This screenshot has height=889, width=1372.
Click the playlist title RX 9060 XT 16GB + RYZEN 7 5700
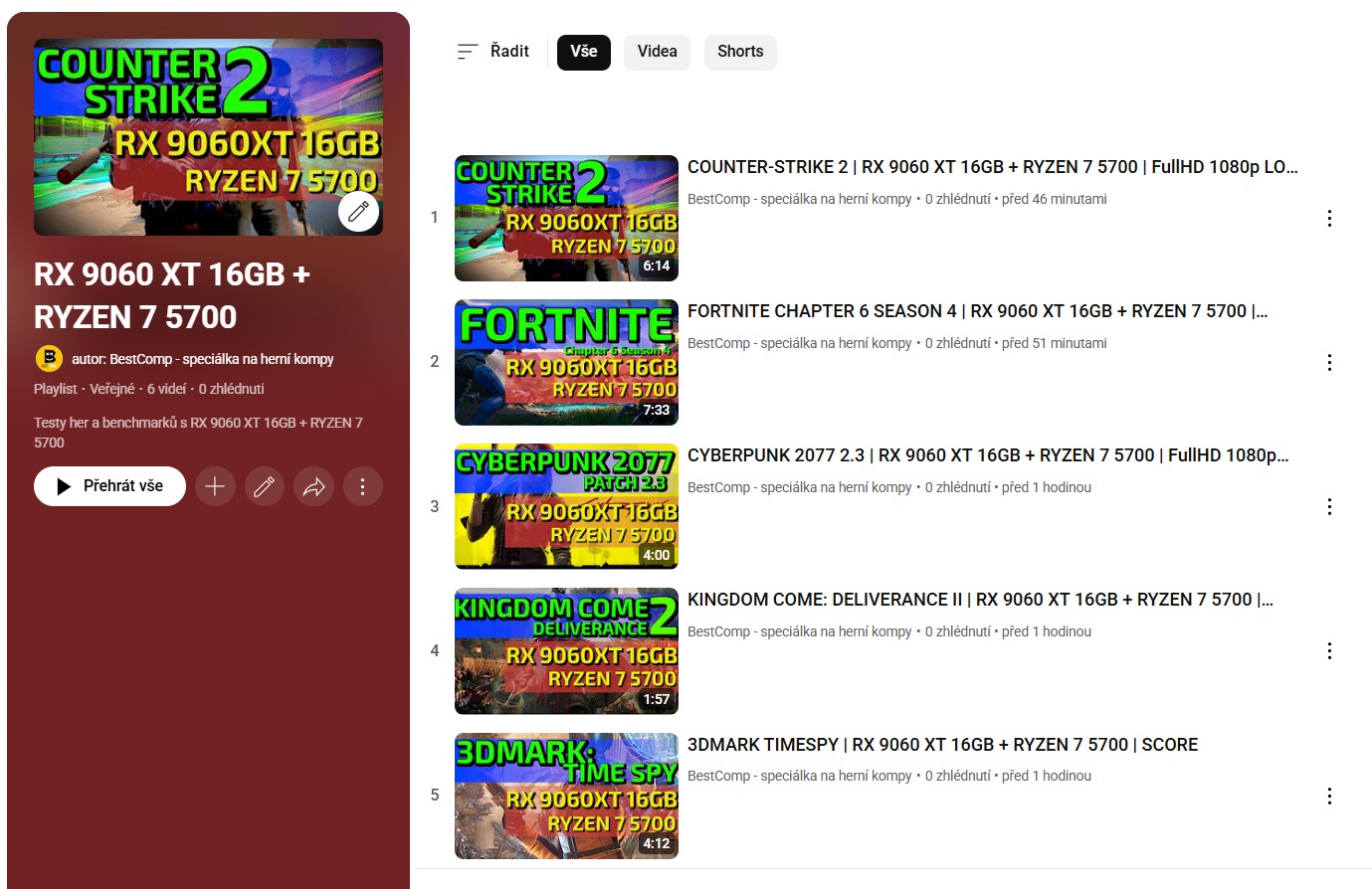pos(172,295)
